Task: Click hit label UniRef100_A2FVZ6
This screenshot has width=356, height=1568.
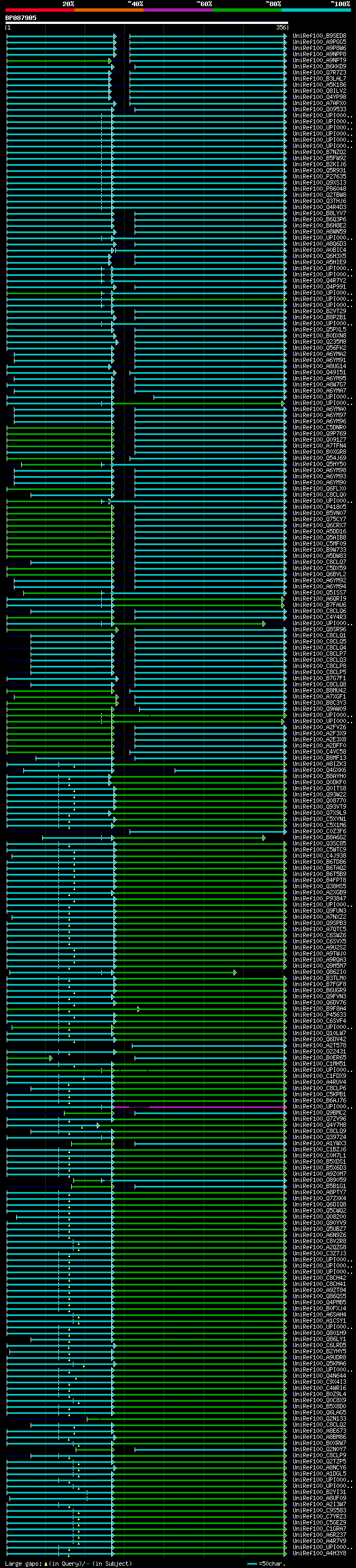Action: click(319, 728)
